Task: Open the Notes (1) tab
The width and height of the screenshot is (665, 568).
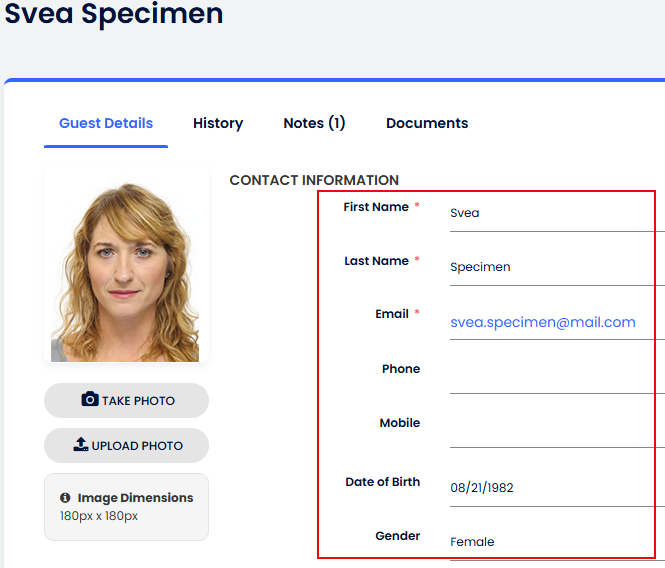Action: point(314,123)
